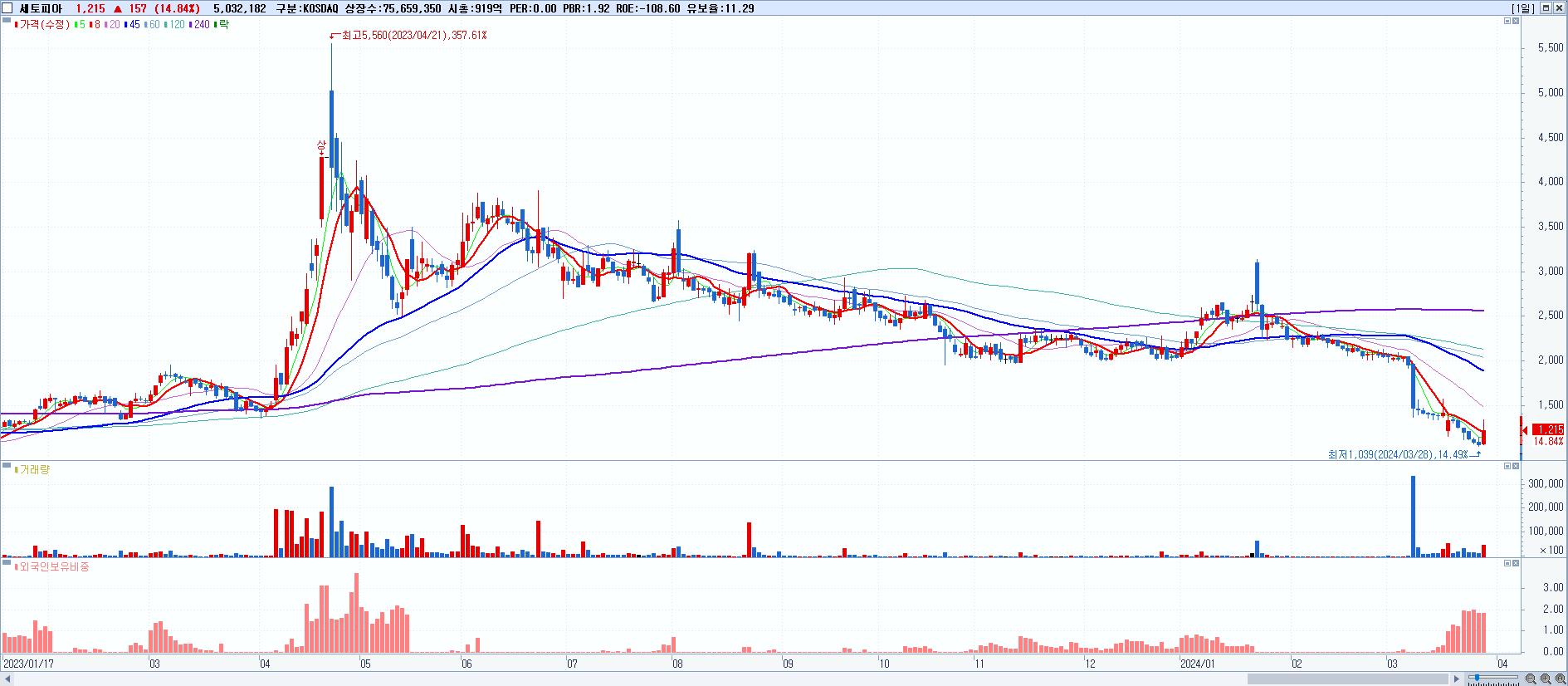Select the 45-day moving average legend

click(132, 25)
